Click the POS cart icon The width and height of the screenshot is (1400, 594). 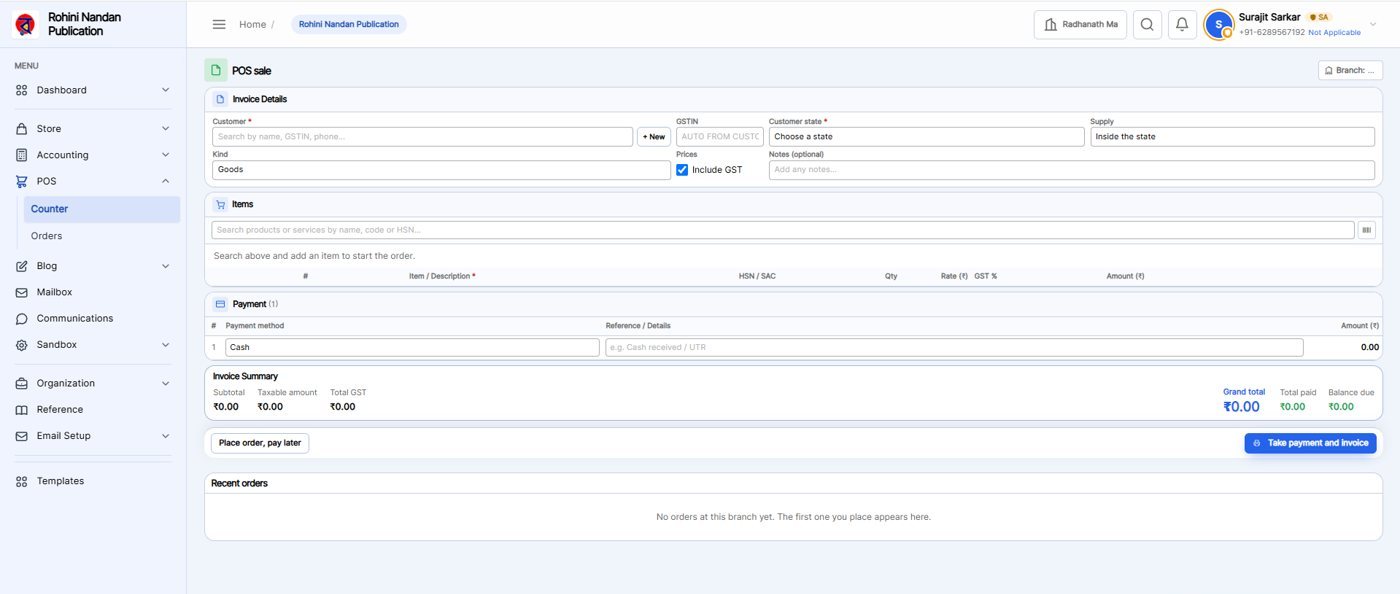pos(22,181)
